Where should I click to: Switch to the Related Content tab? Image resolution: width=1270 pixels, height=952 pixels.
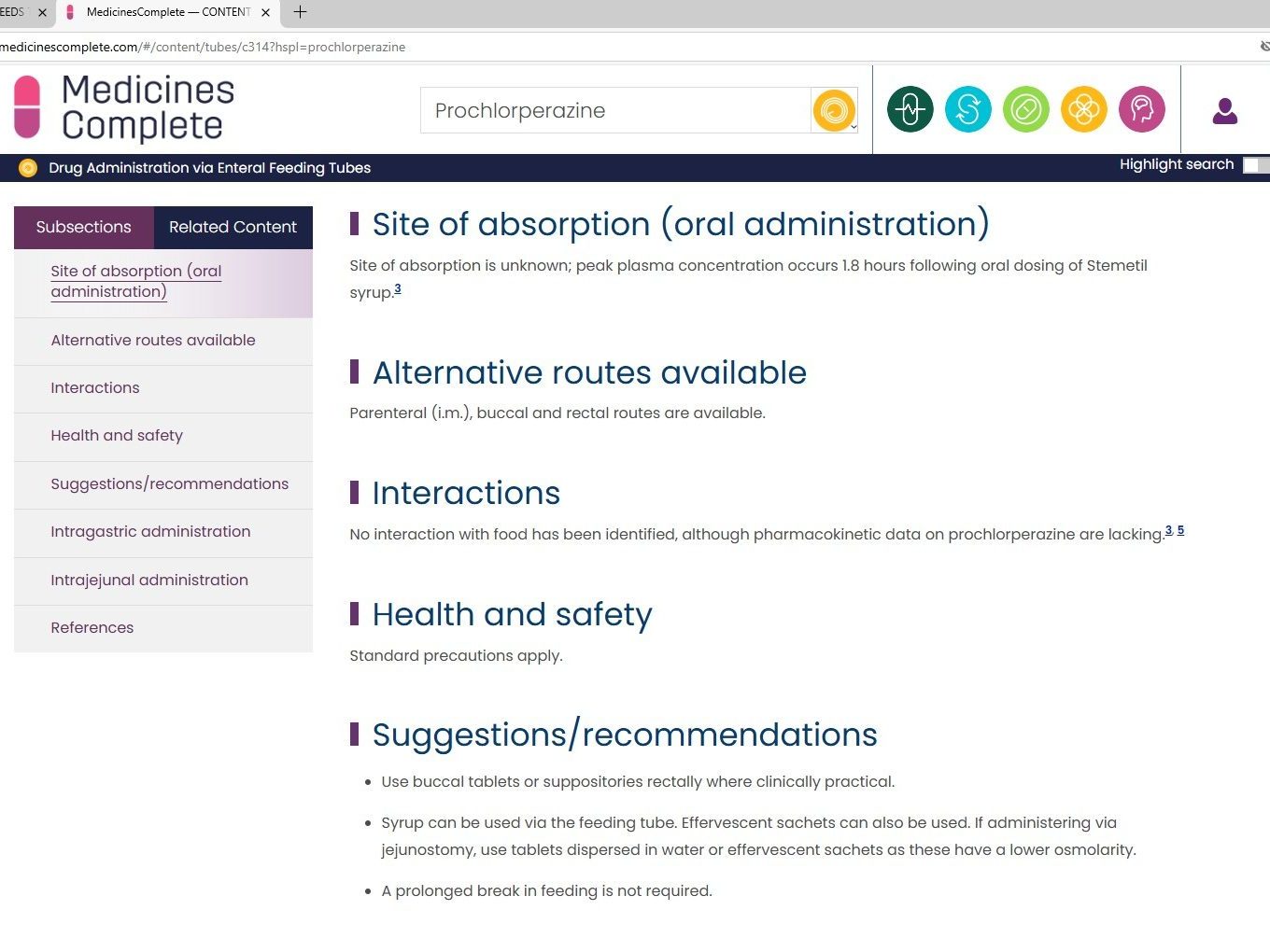(x=233, y=227)
